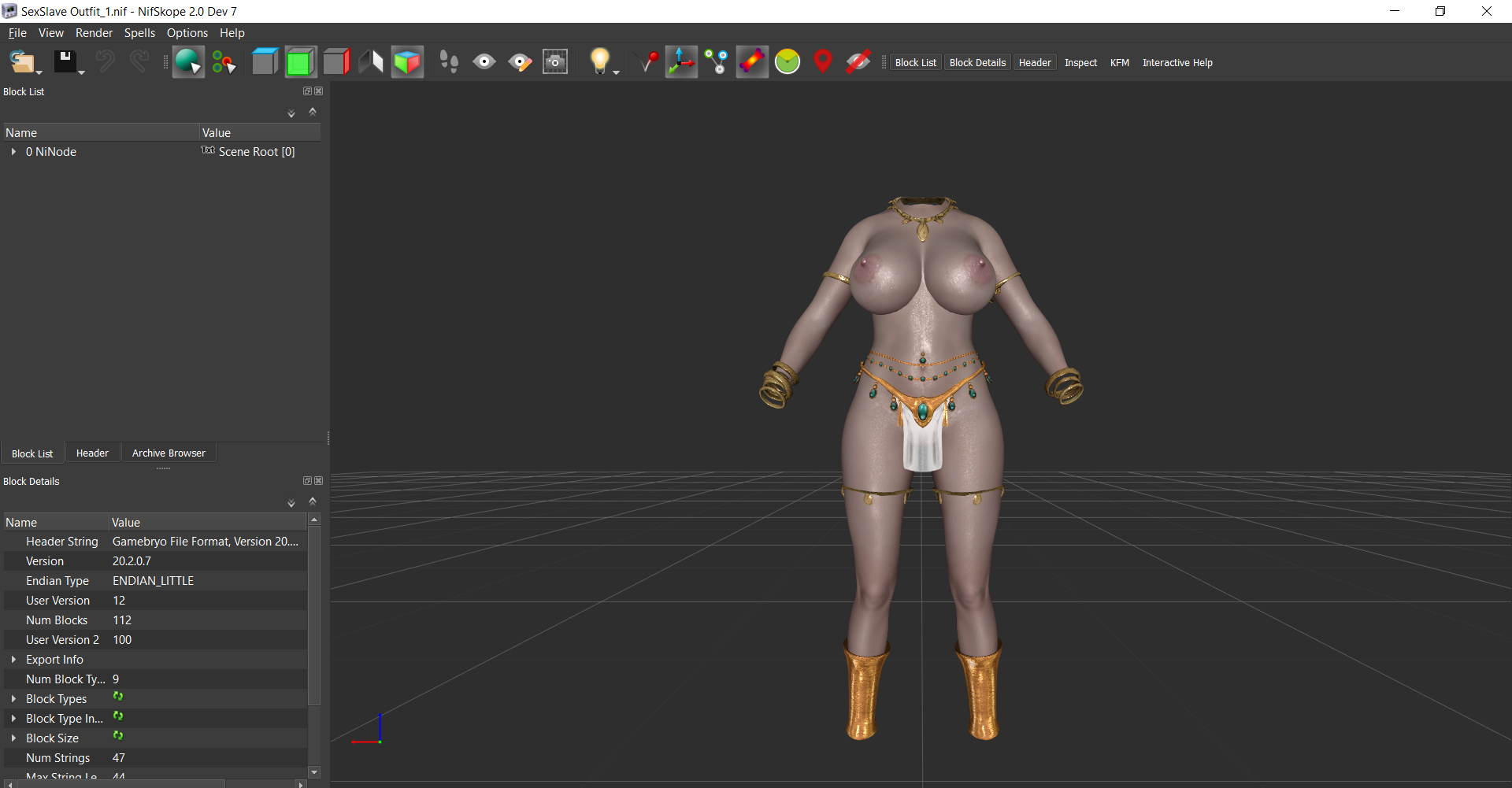Image resolution: width=1512 pixels, height=788 pixels.
Task: Open the Save icon dropdown arrow
Action: tap(81, 72)
